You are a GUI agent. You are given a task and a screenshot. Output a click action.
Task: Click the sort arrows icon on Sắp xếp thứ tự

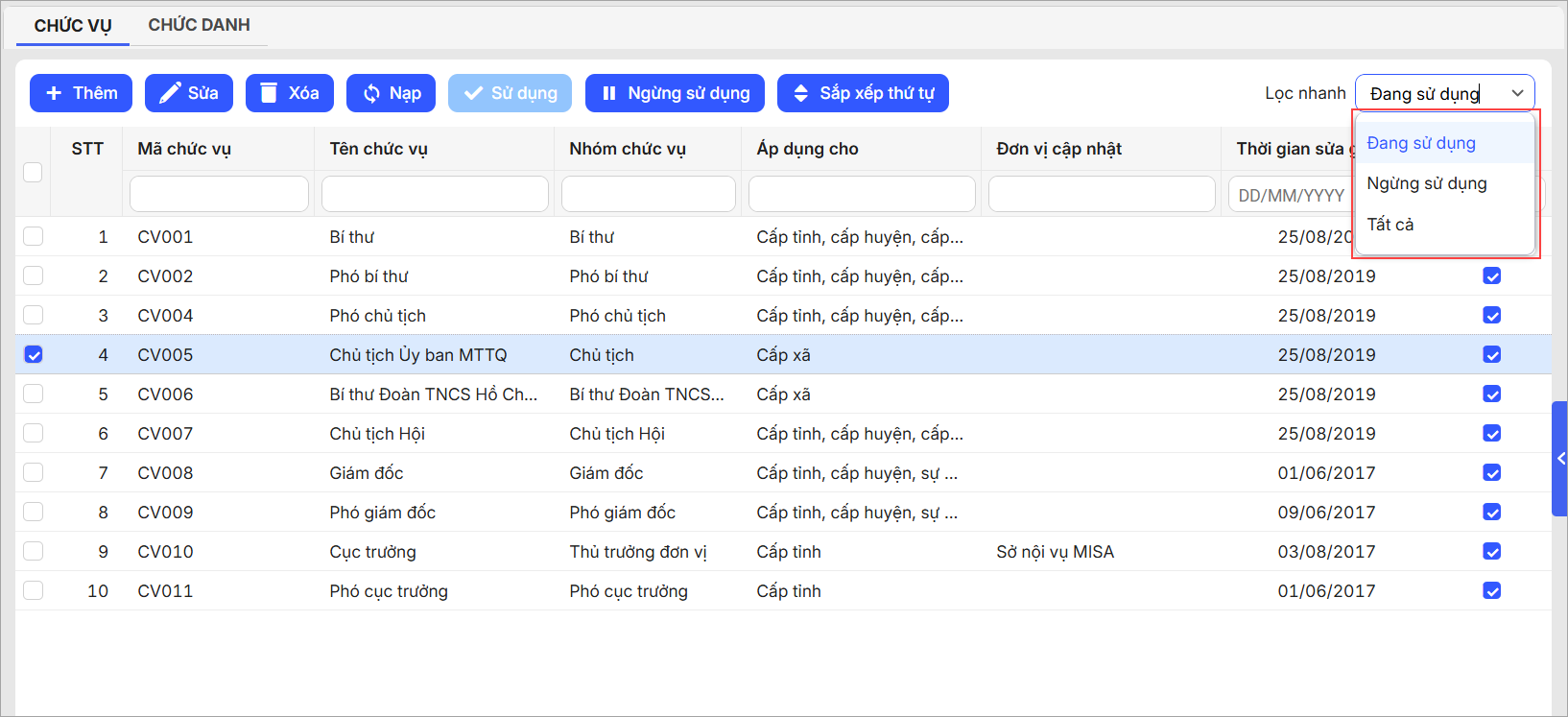click(800, 93)
